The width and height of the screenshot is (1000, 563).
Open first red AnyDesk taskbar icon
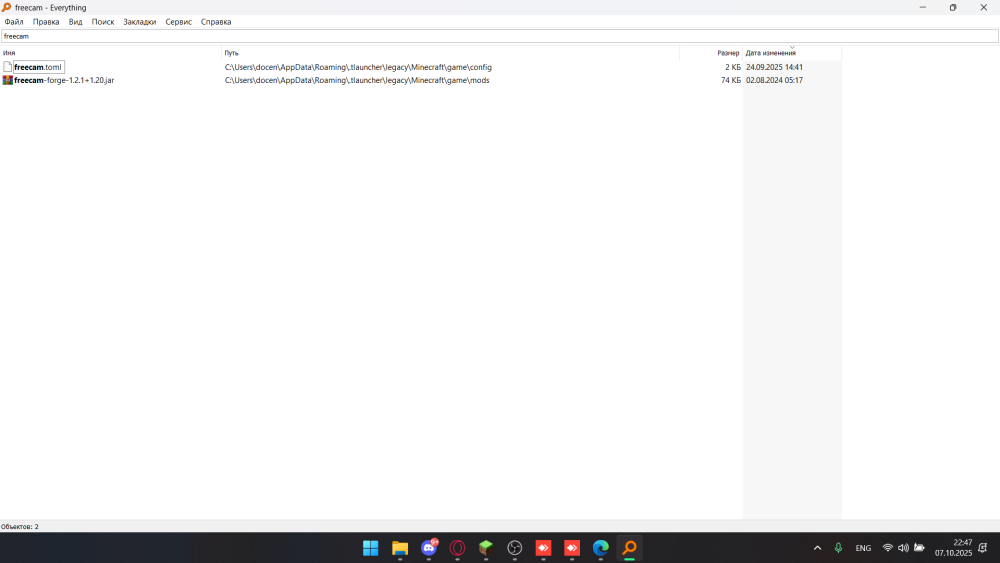(543, 548)
